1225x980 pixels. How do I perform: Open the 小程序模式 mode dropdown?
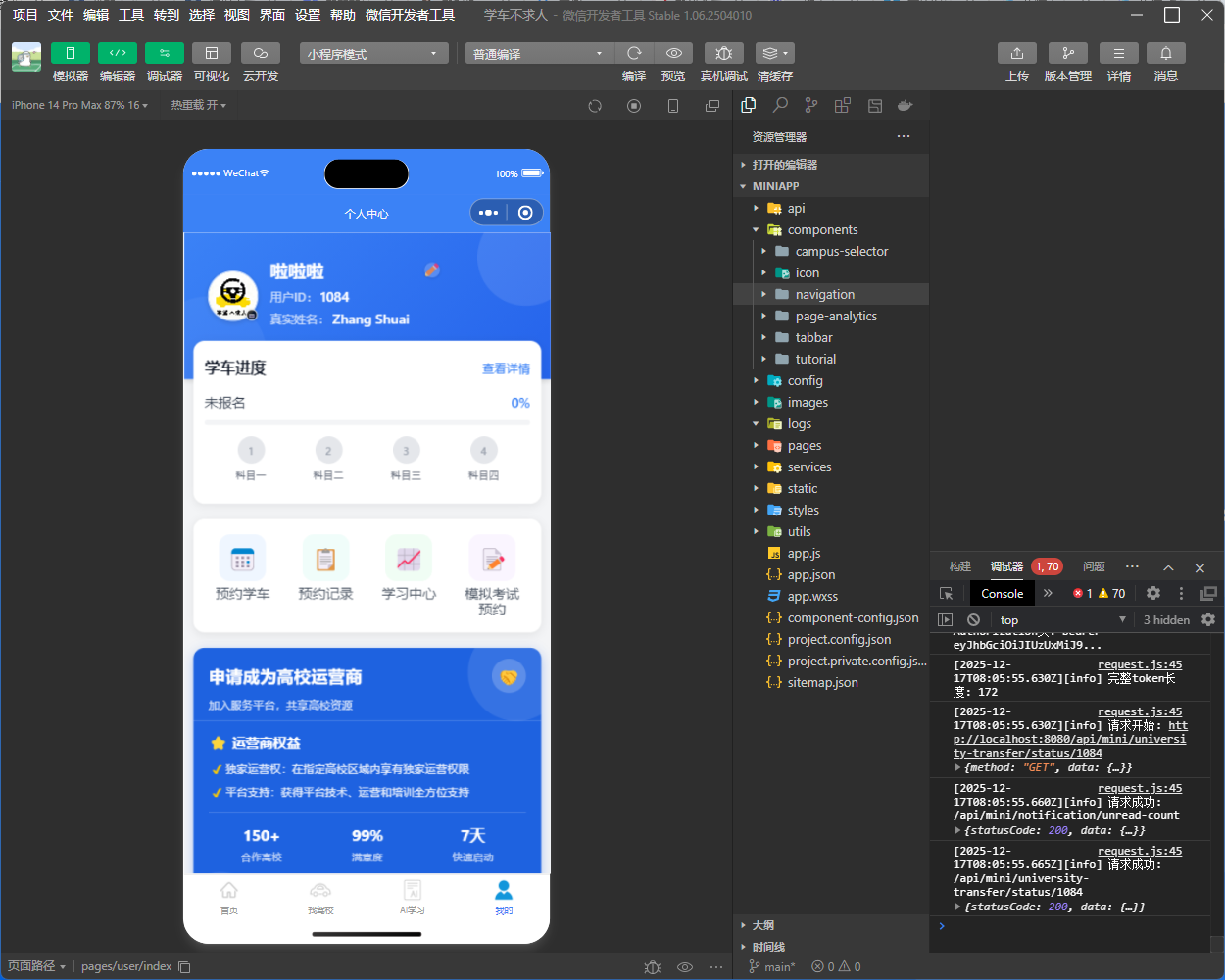[373, 53]
